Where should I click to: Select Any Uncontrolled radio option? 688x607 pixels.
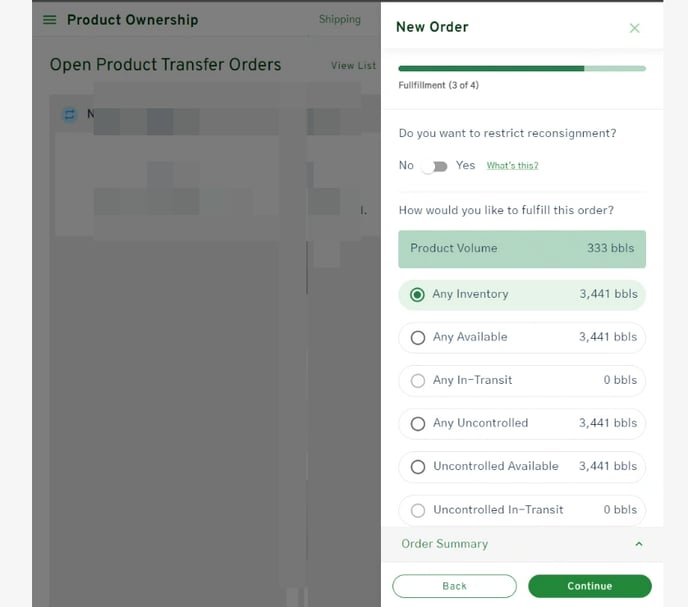click(418, 424)
